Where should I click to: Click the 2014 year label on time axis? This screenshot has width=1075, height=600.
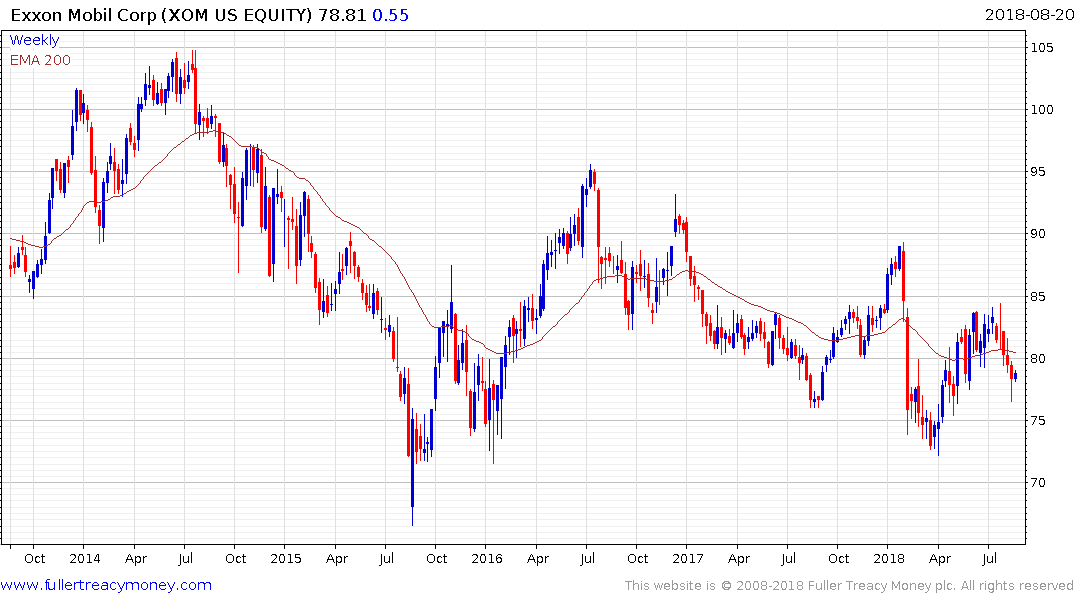(x=85, y=558)
